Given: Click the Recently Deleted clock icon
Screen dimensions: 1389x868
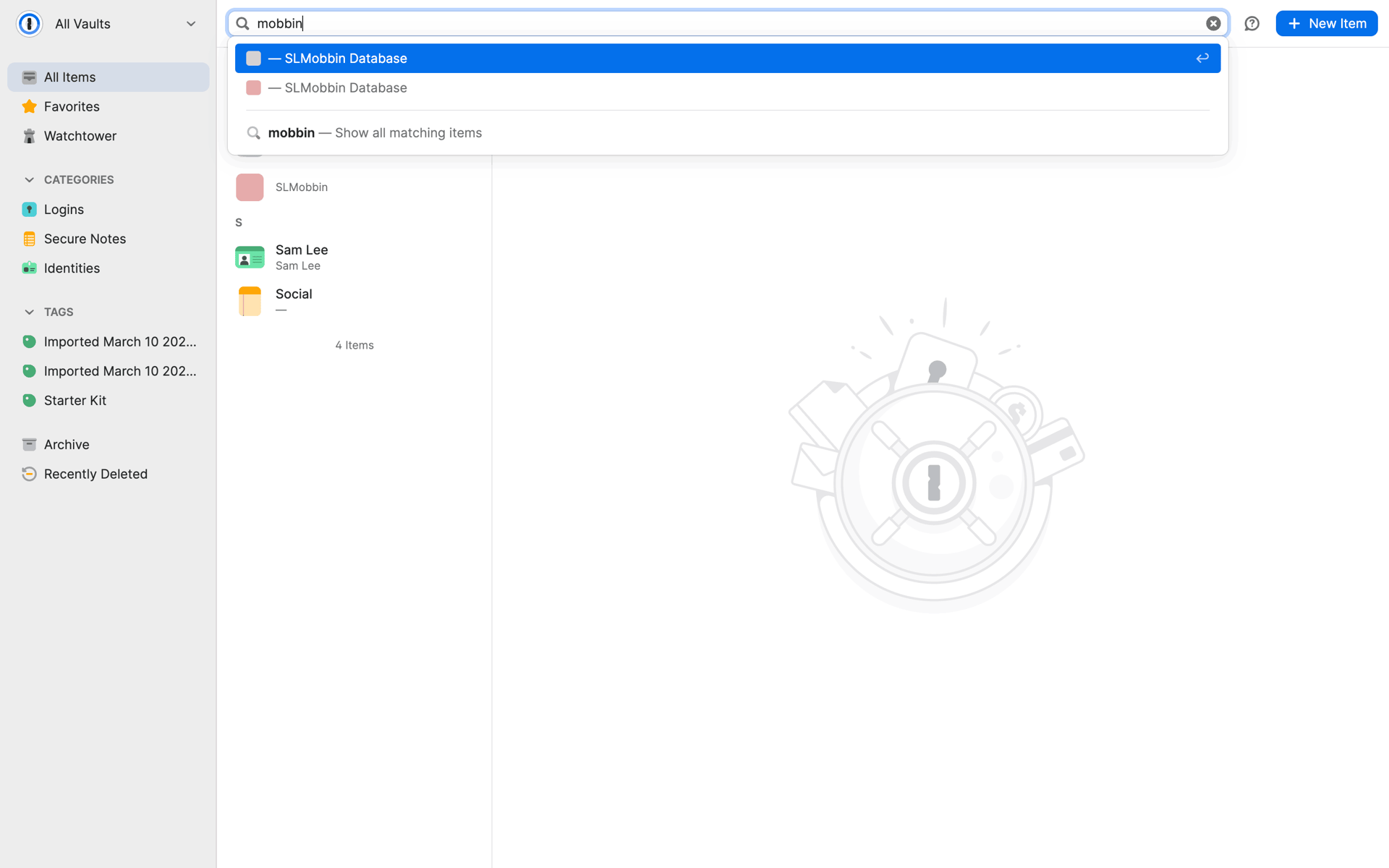Looking at the screenshot, I should (29, 475).
